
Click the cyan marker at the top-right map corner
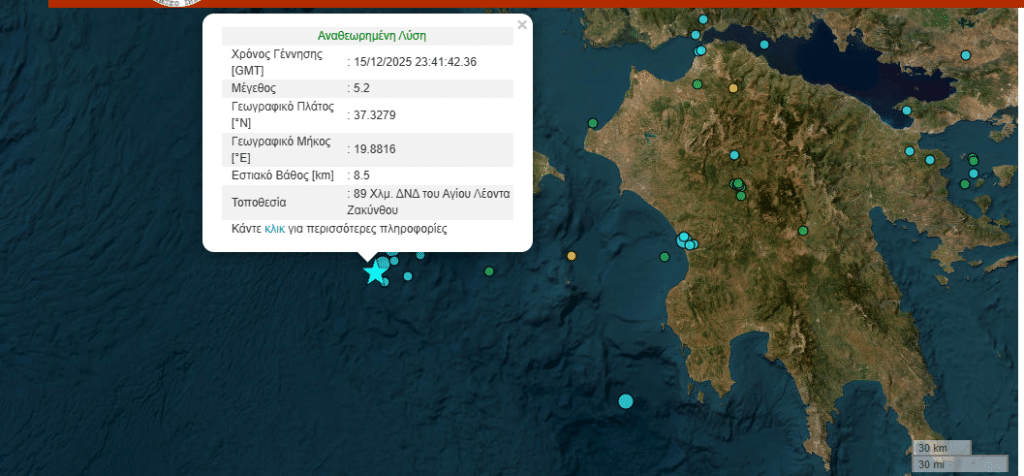pos(966,53)
